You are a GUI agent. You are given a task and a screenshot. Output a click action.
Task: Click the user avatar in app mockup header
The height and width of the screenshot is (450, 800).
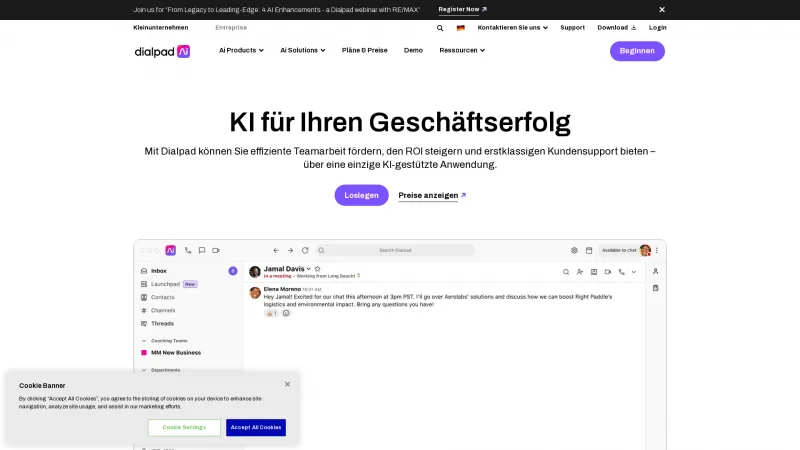(645, 250)
